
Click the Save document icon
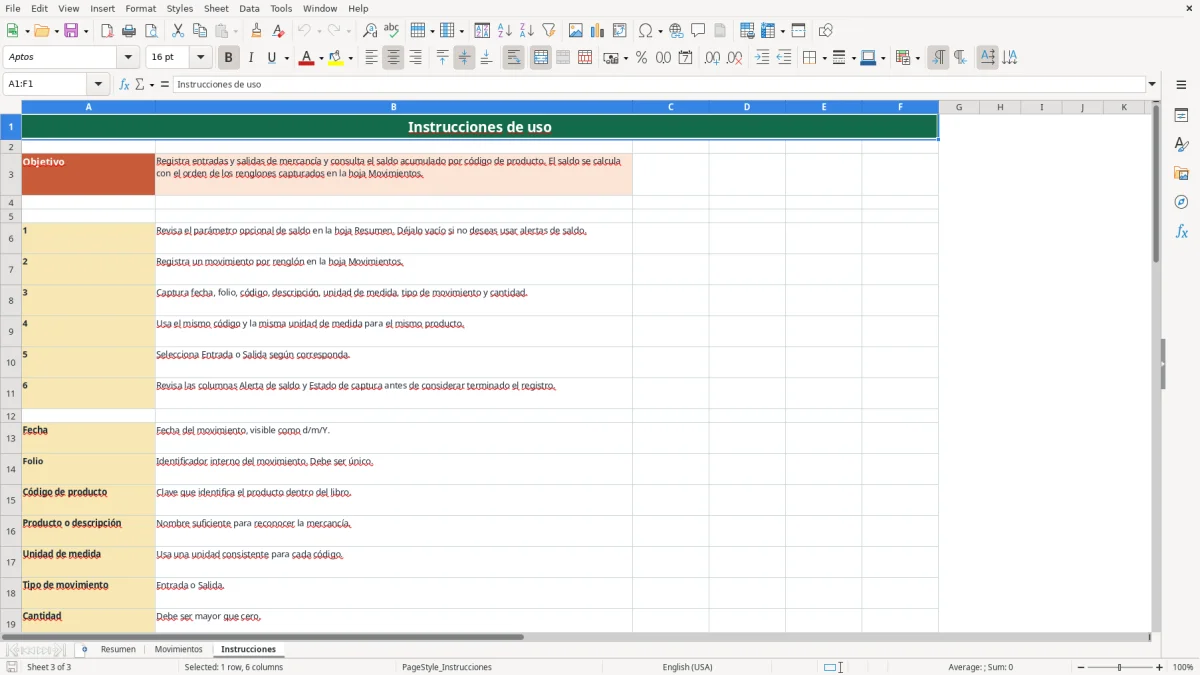tap(71, 31)
